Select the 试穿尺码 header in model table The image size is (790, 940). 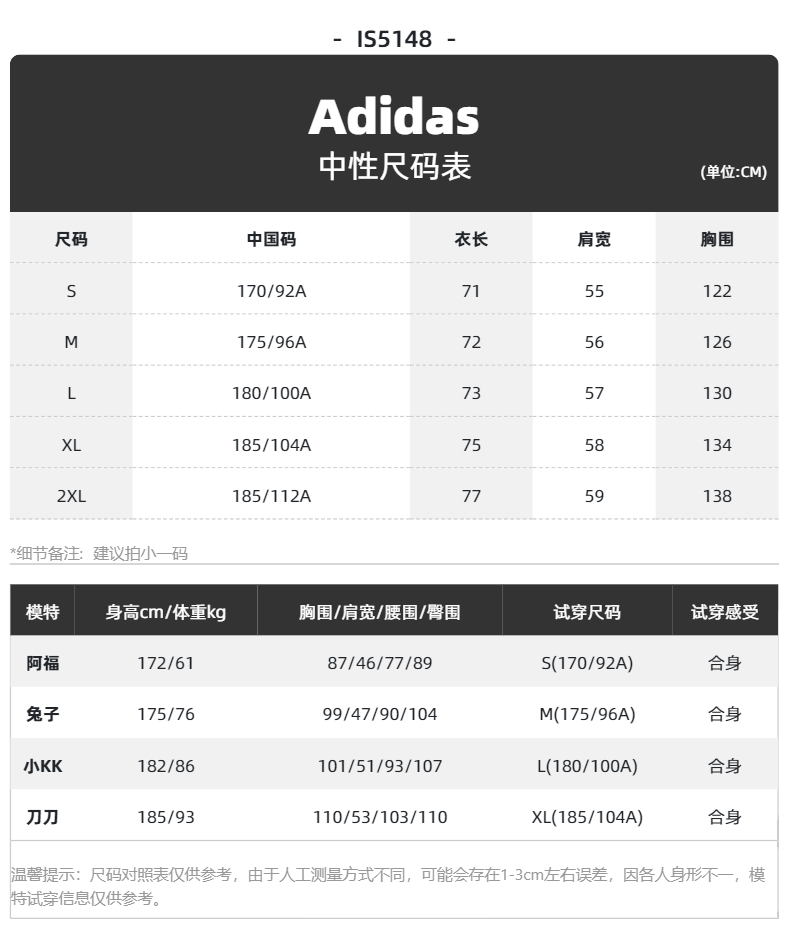tap(587, 612)
